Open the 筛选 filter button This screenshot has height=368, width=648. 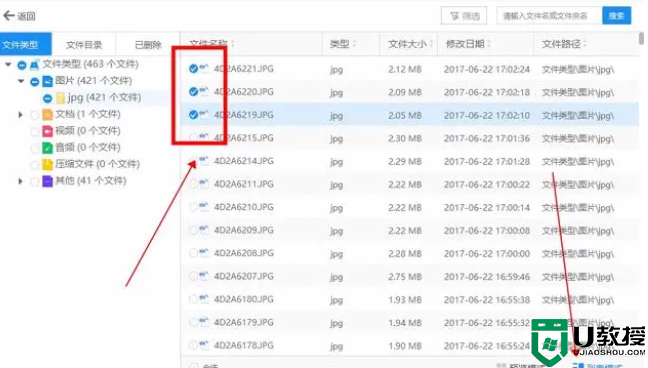(x=464, y=16)
